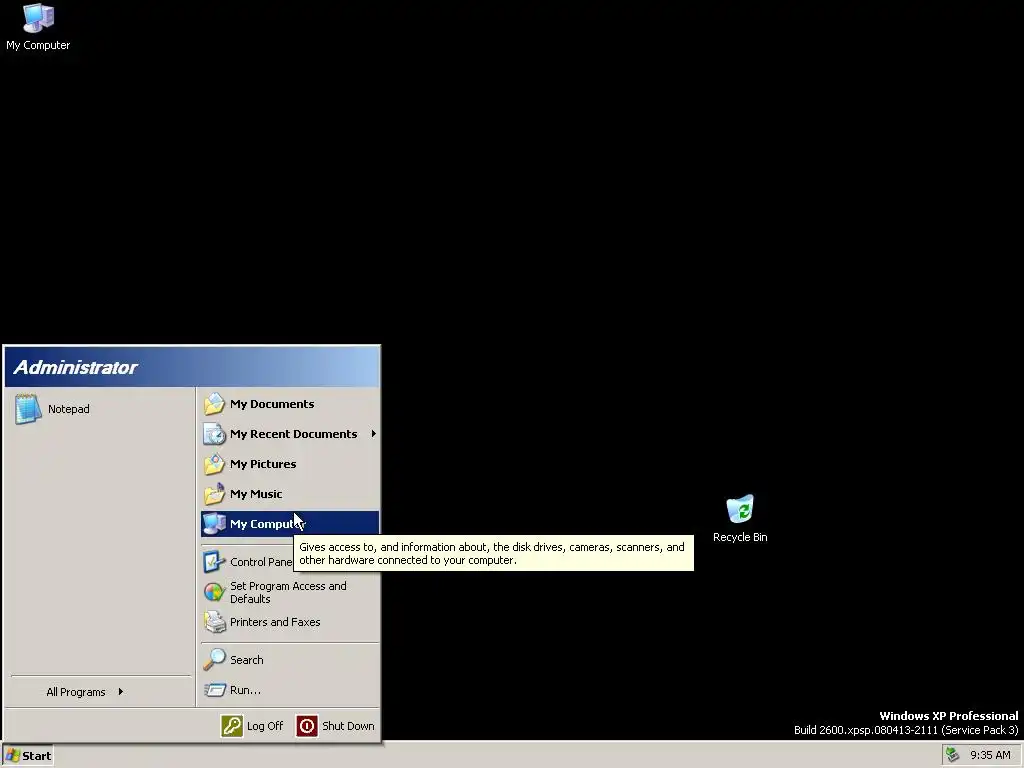Select My Pictures menu entry text

pos(263,464)
